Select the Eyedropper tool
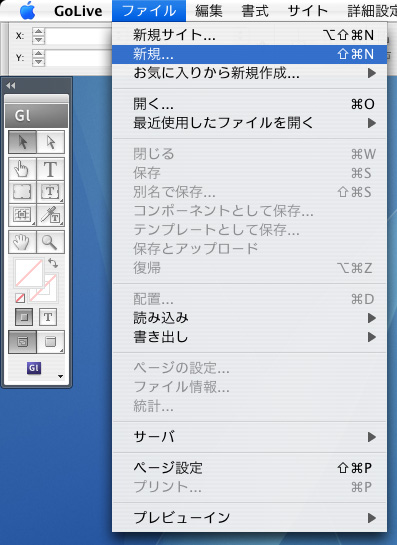This screenshot has height=545, width=397. (51, 215)
